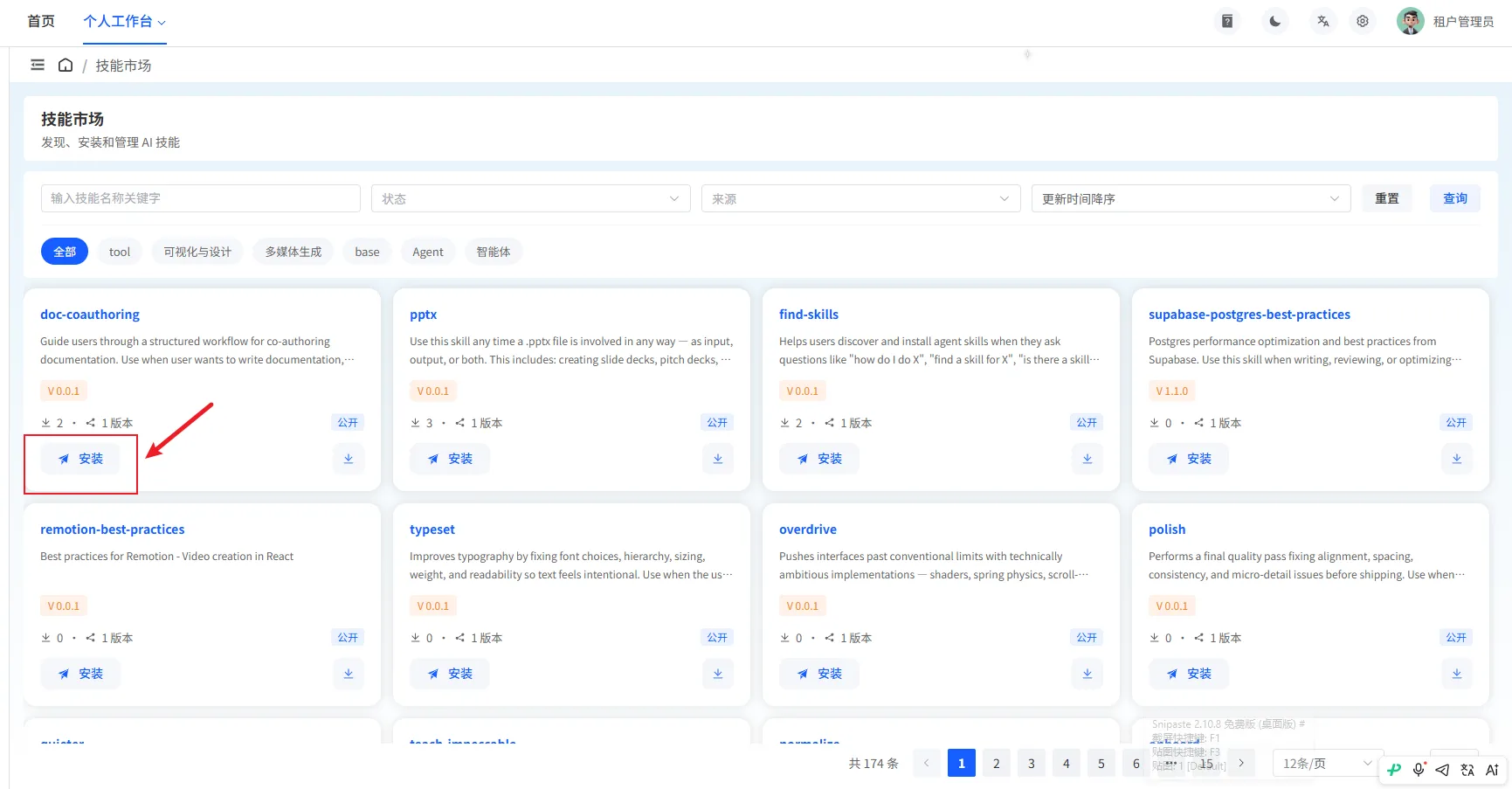Viewport: 1512px width, 789px height.
Task: Open the help document icon in header
Action: [x=1227, y=21]
